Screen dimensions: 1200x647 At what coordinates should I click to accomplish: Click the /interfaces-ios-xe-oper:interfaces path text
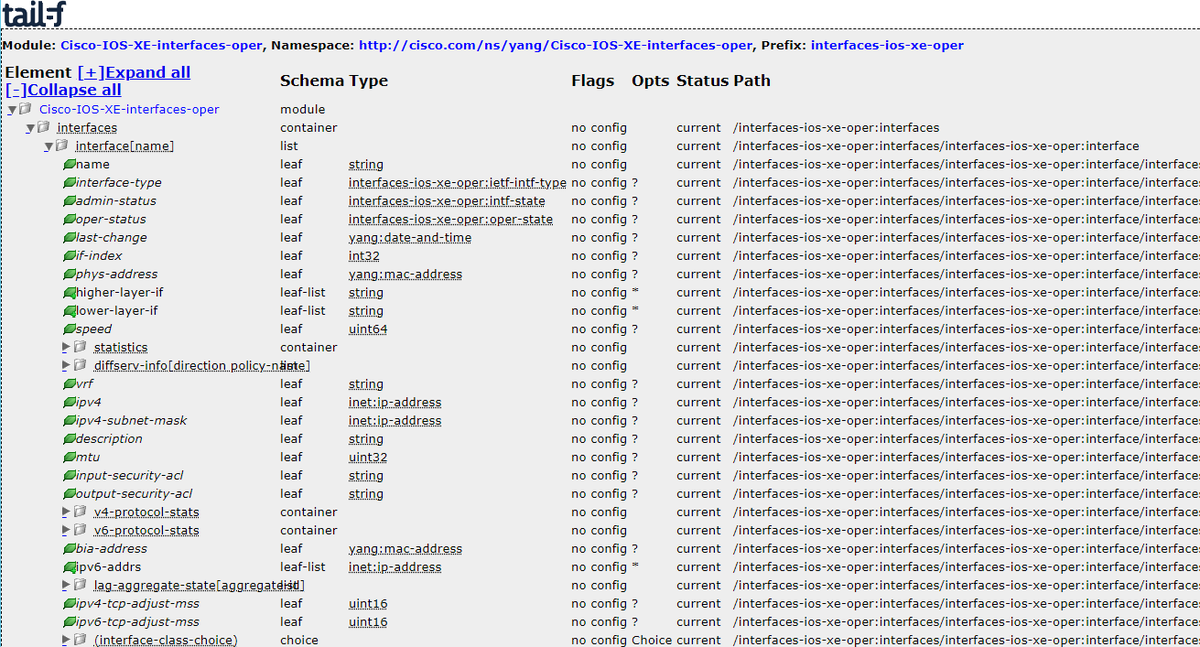coord(836,128)
